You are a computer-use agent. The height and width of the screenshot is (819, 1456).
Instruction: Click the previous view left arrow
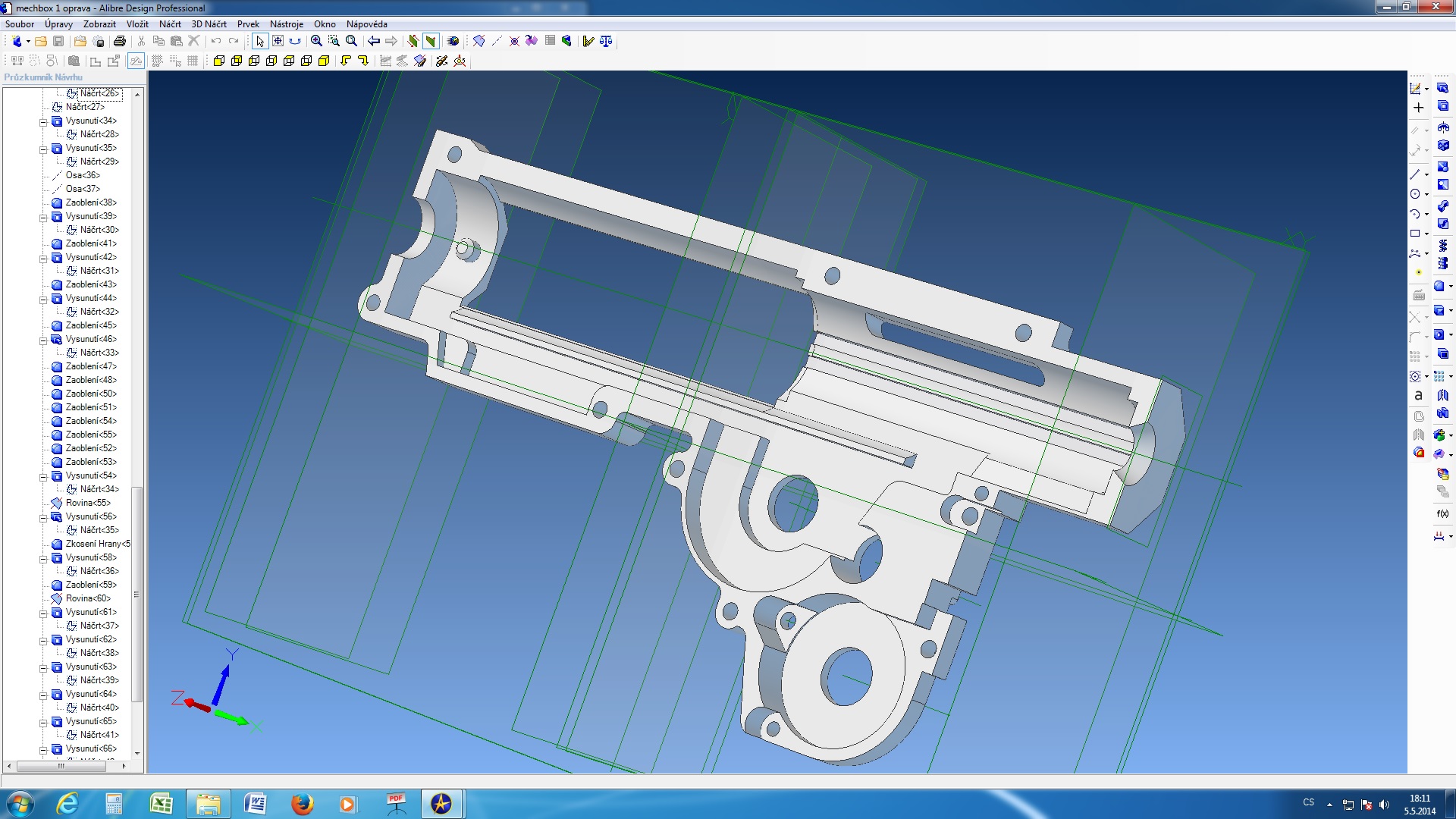(374, 41)
